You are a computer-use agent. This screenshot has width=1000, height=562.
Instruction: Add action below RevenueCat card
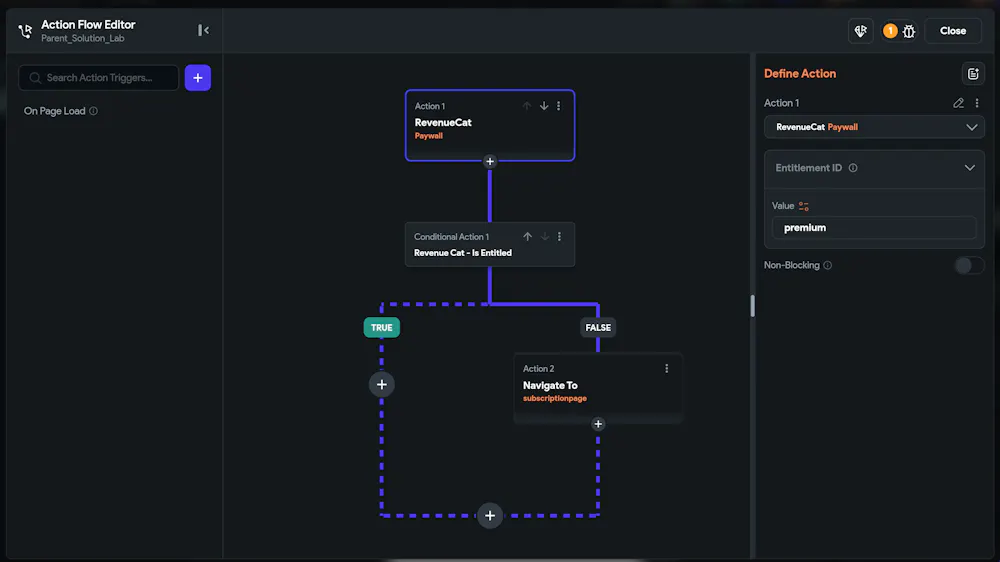tap(490, 161)
